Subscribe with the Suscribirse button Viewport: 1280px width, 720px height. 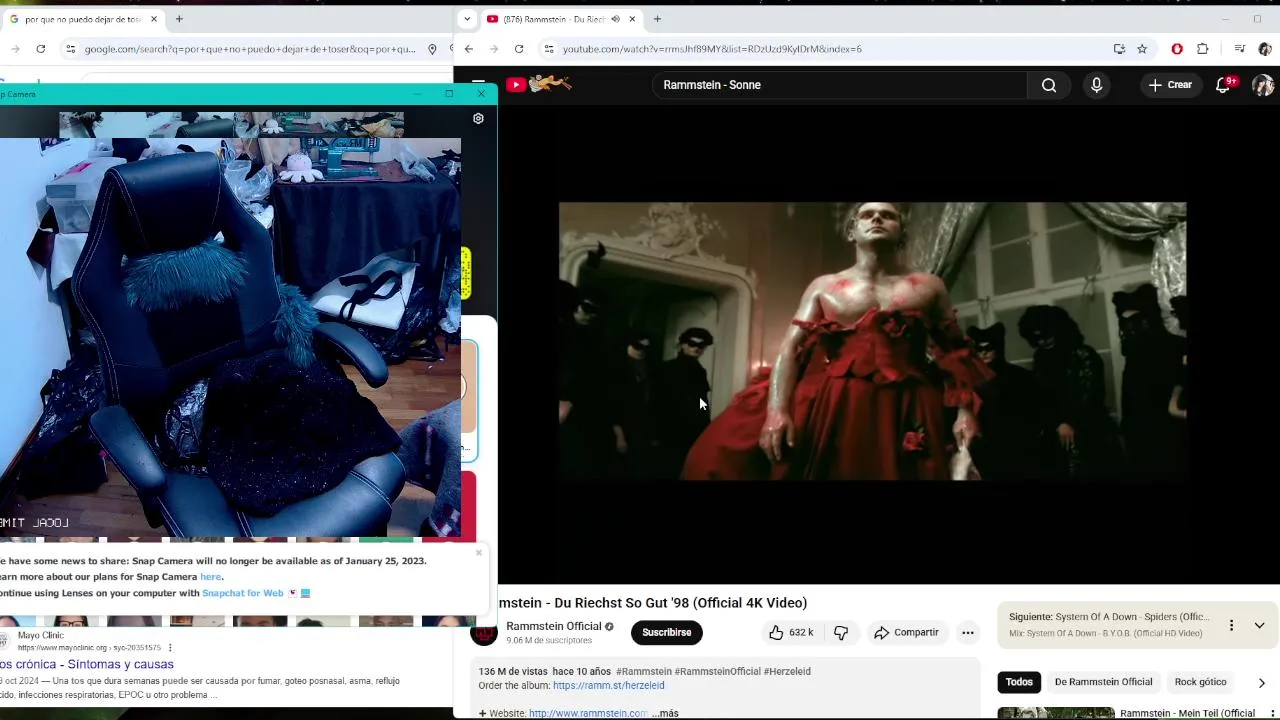(666, 632)
